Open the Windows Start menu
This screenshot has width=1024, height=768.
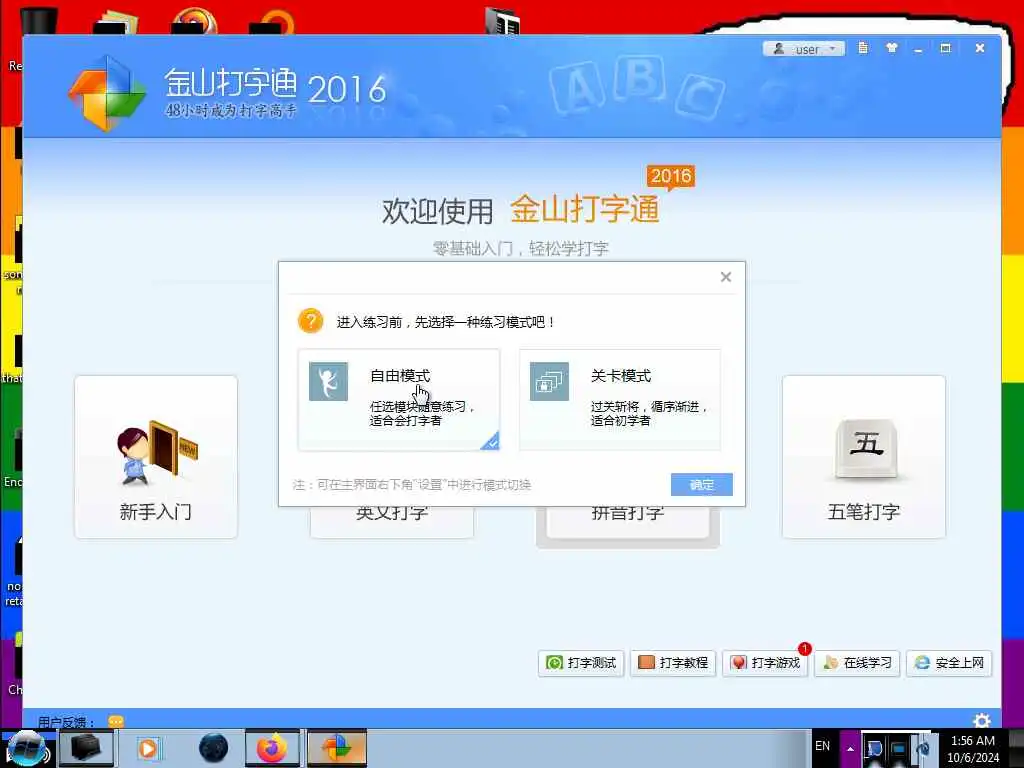[27, 748]
